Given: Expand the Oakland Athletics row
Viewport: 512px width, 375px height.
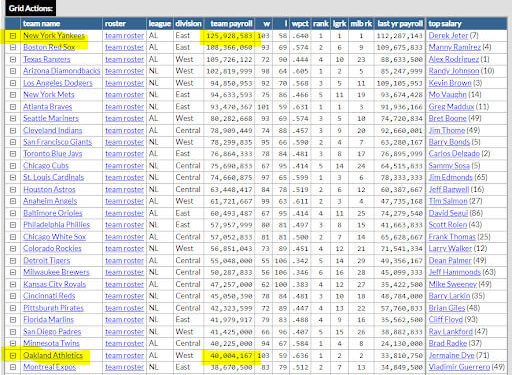Looking at the screenshot, I should click(x=13, y=356).
